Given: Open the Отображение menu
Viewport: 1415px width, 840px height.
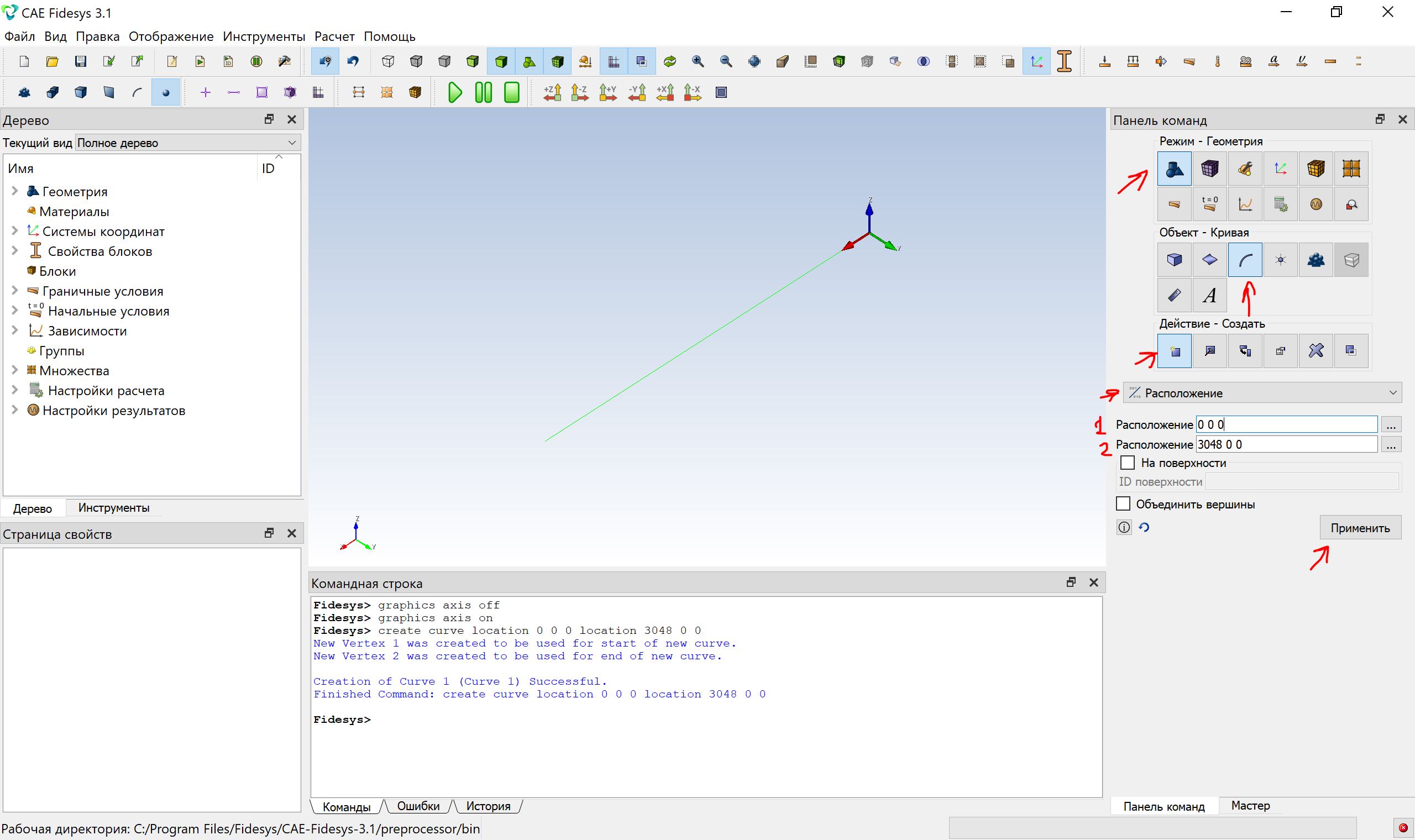Looking at the screenshot, I should pyautogui.click(x=171, y=36).
